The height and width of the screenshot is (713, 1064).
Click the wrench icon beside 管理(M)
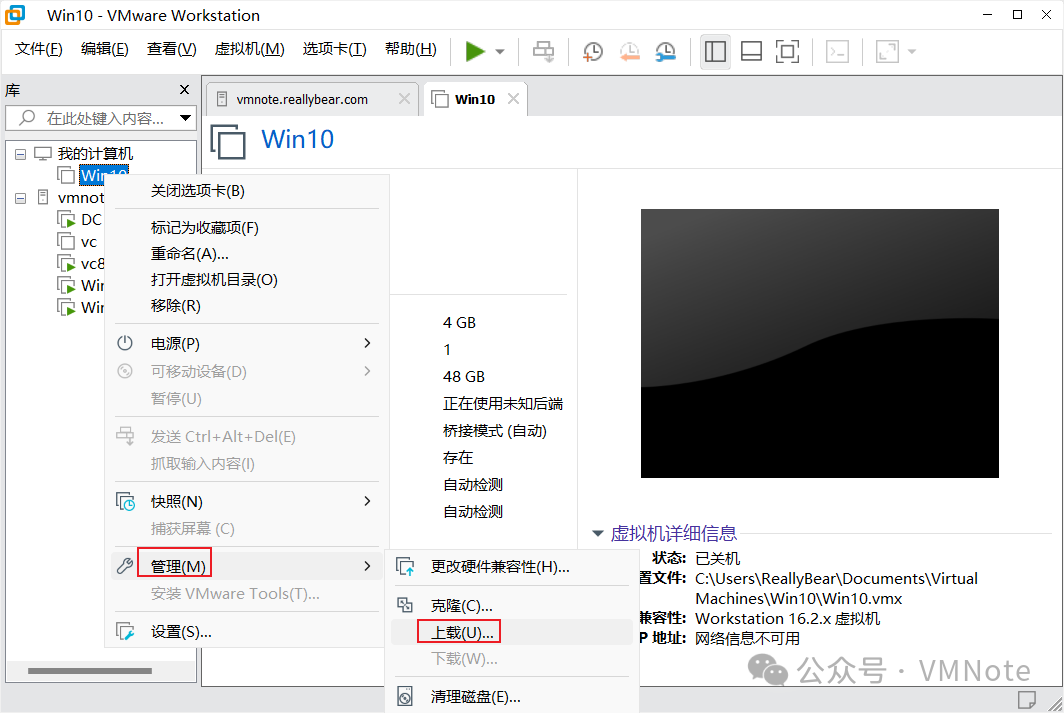(125, 566)
